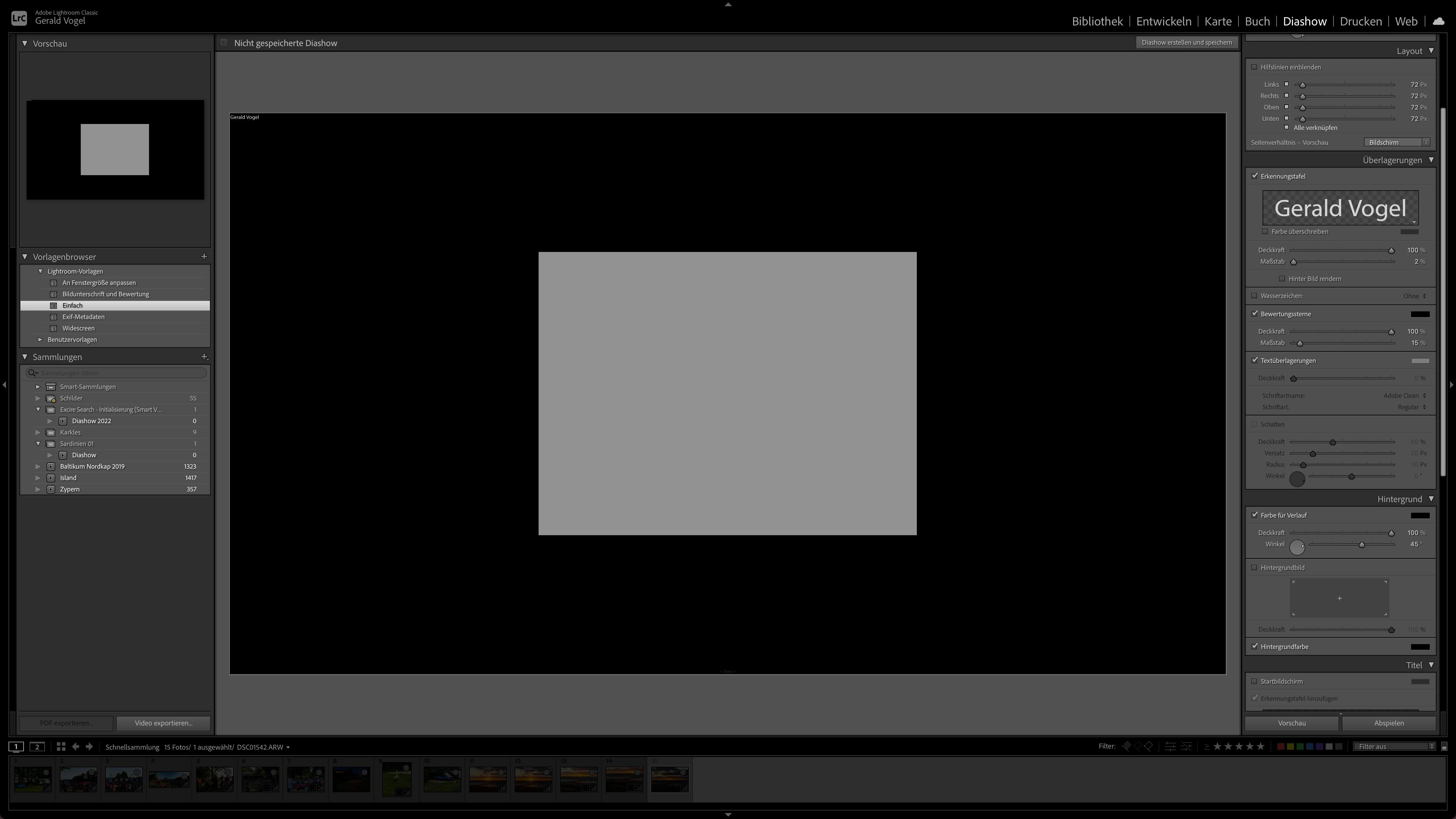Filter by edited photos icon
Screen dimensions: 1456x819
click(x=1170, y=747)
